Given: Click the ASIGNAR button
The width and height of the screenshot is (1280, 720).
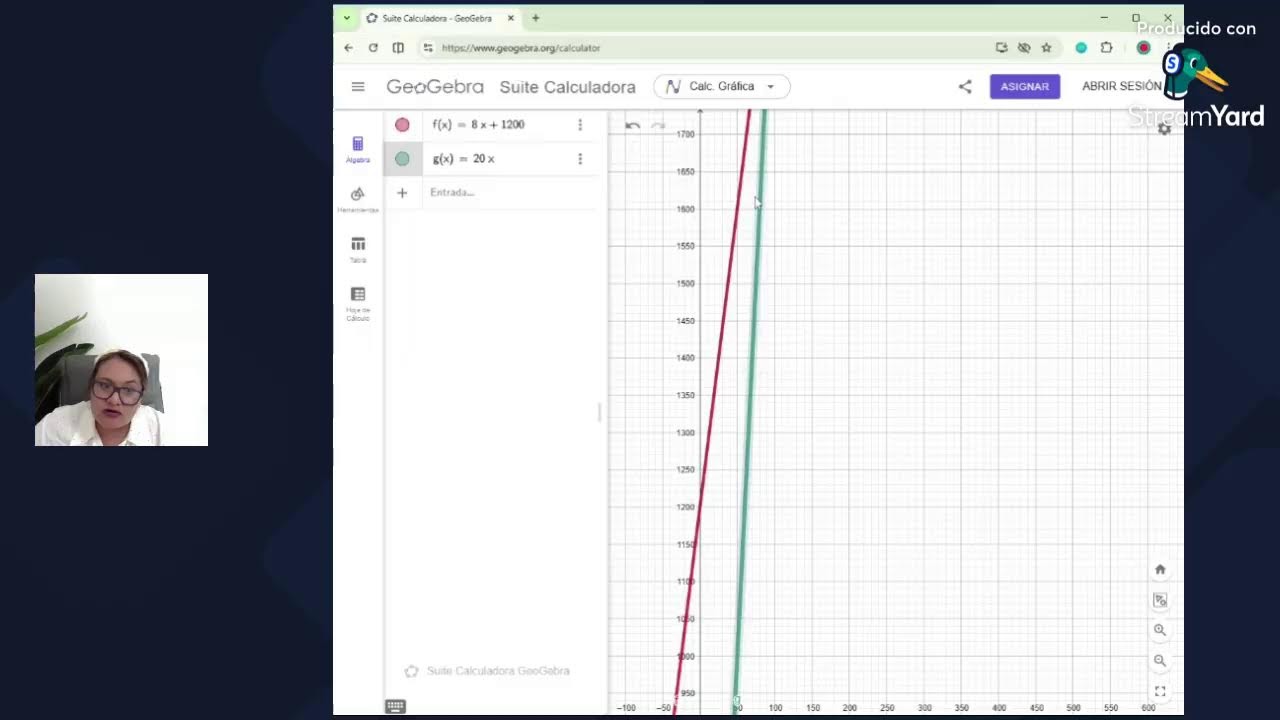Looking at the screenshot, I should [1024, 87].
